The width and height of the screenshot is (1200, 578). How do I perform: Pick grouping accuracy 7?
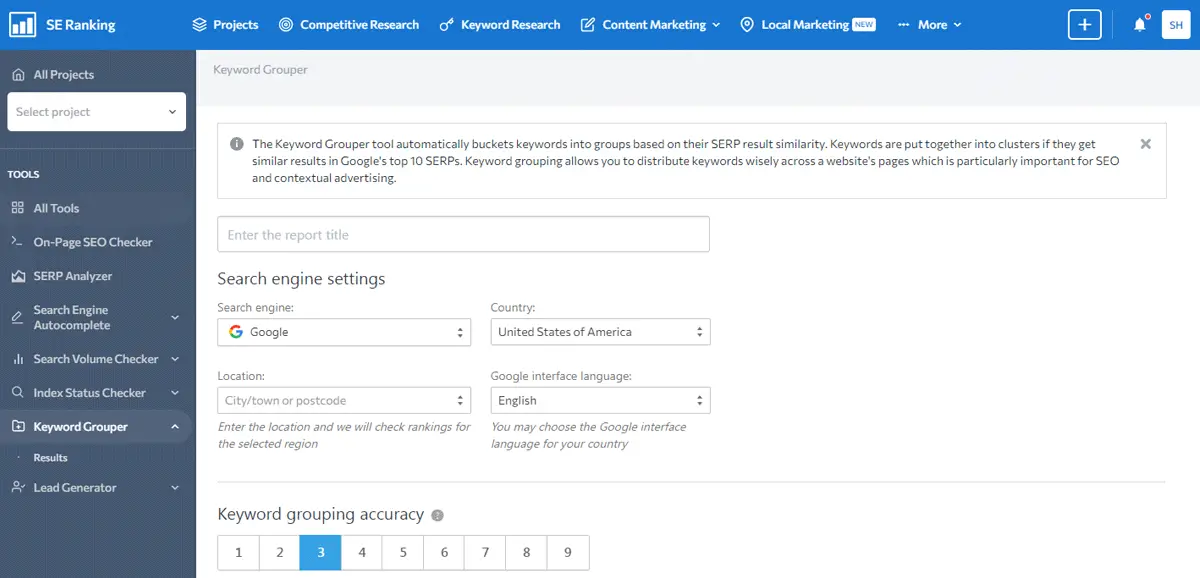coord(485,552)
